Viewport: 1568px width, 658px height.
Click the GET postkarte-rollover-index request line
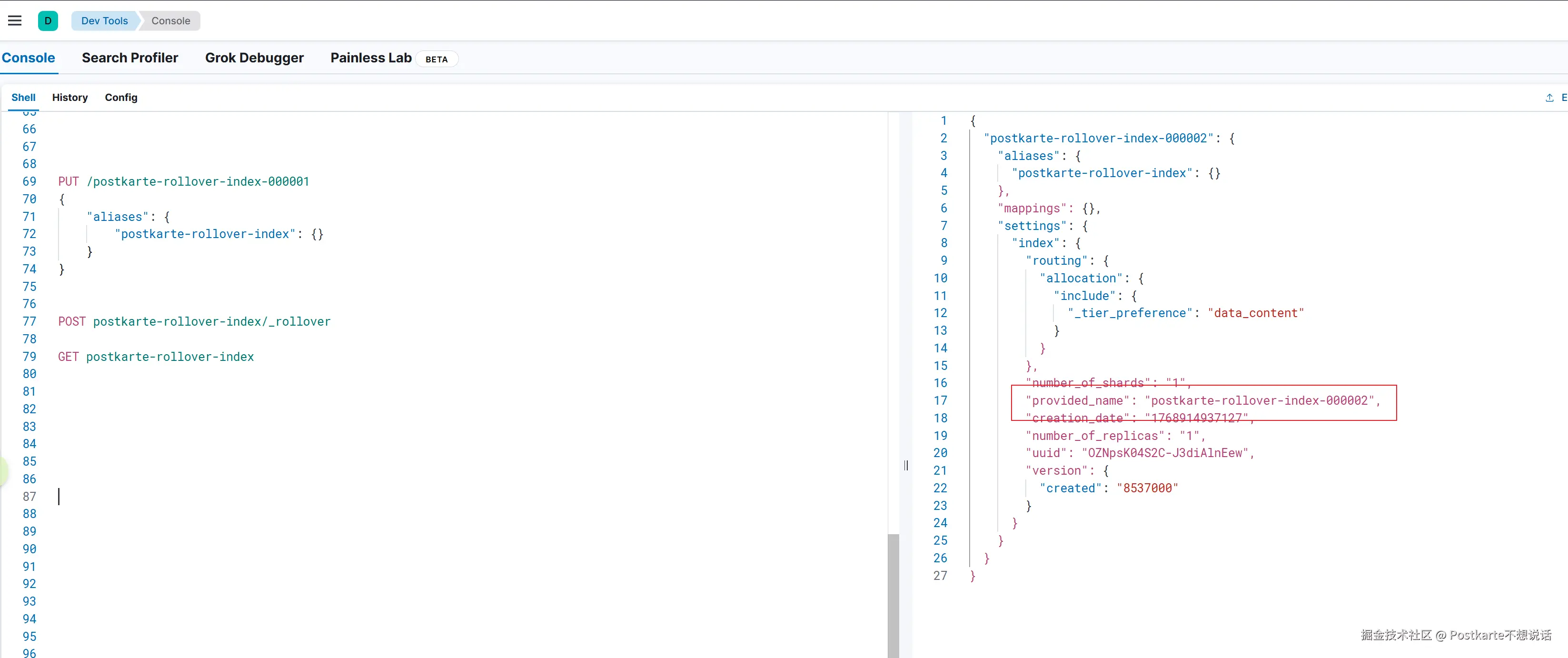pyautogui.click(x=156, y=357)
